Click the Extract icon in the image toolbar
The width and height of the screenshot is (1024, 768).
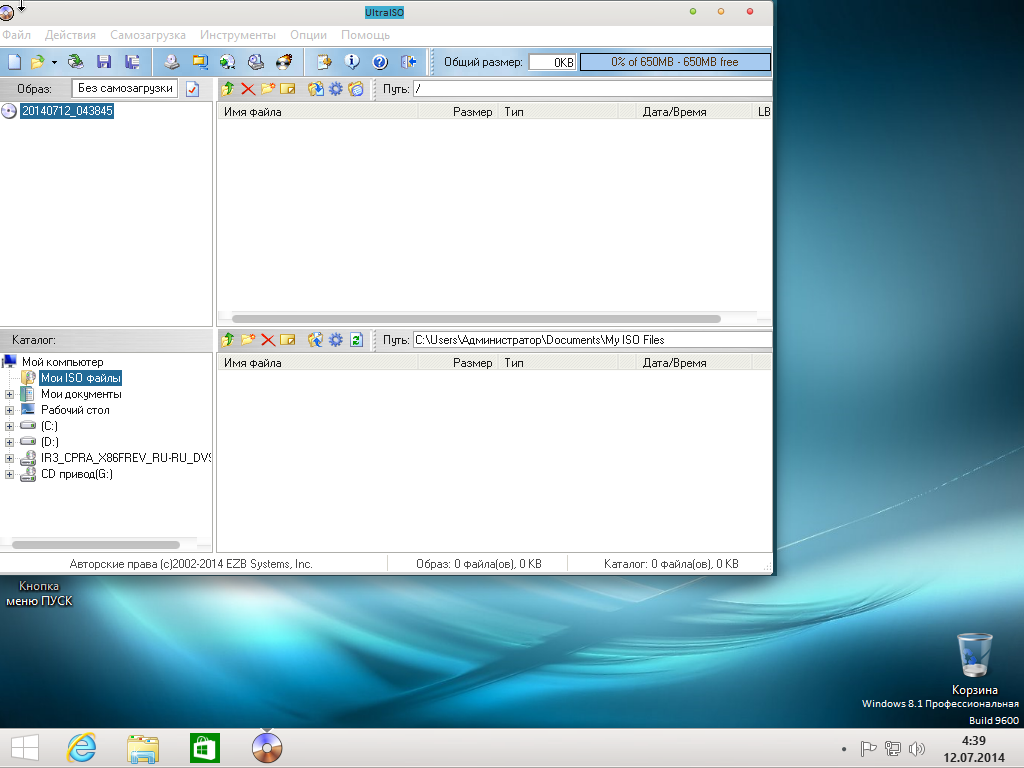(315, 89)
